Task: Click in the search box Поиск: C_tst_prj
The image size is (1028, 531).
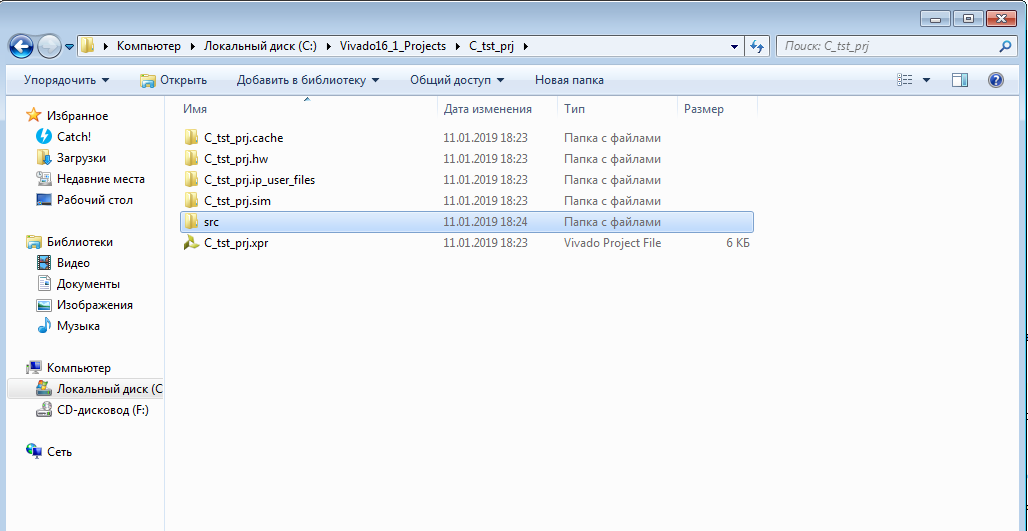Action: (x=885, y=46)
